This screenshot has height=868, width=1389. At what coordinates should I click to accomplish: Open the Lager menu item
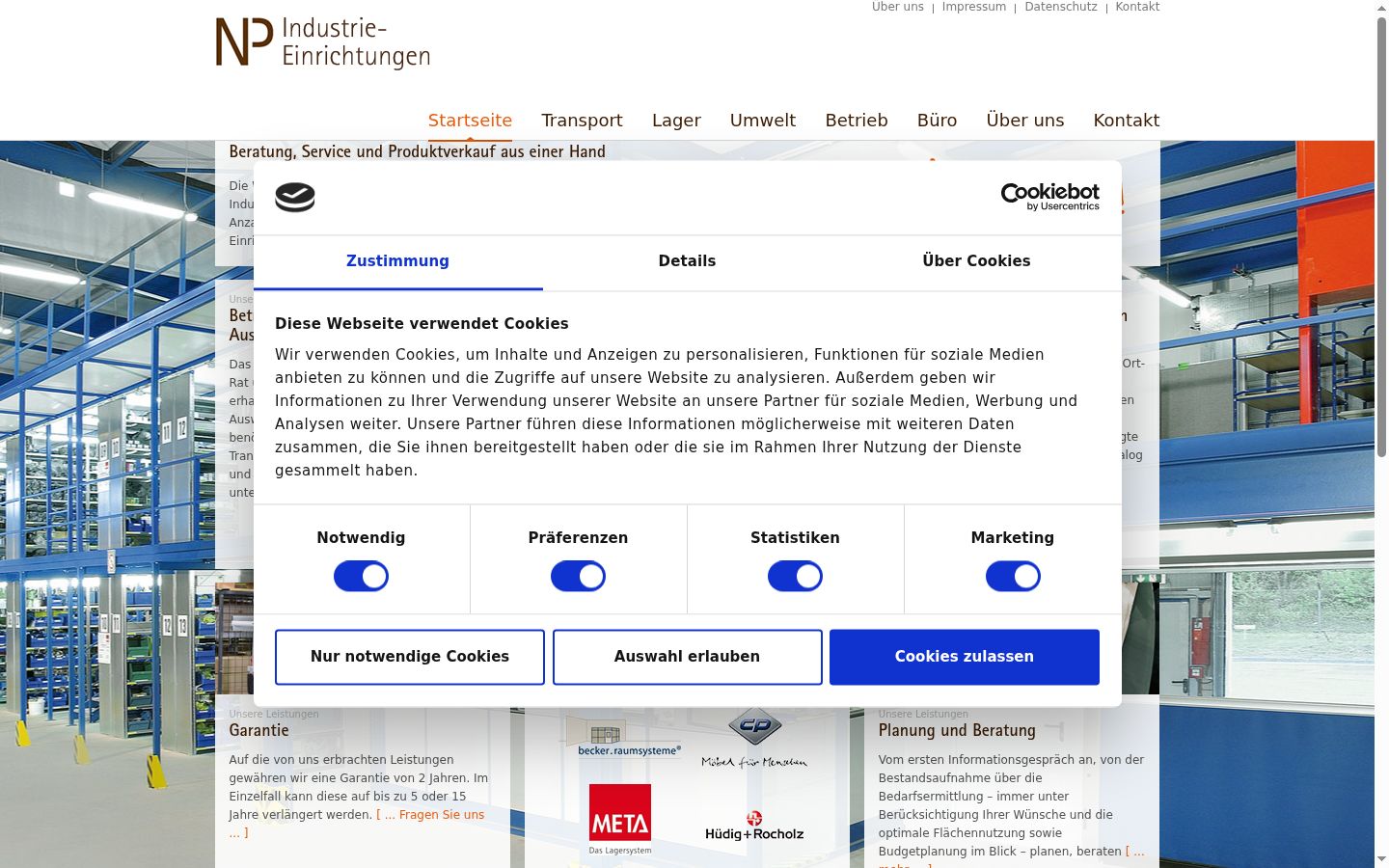pos(676,121)
